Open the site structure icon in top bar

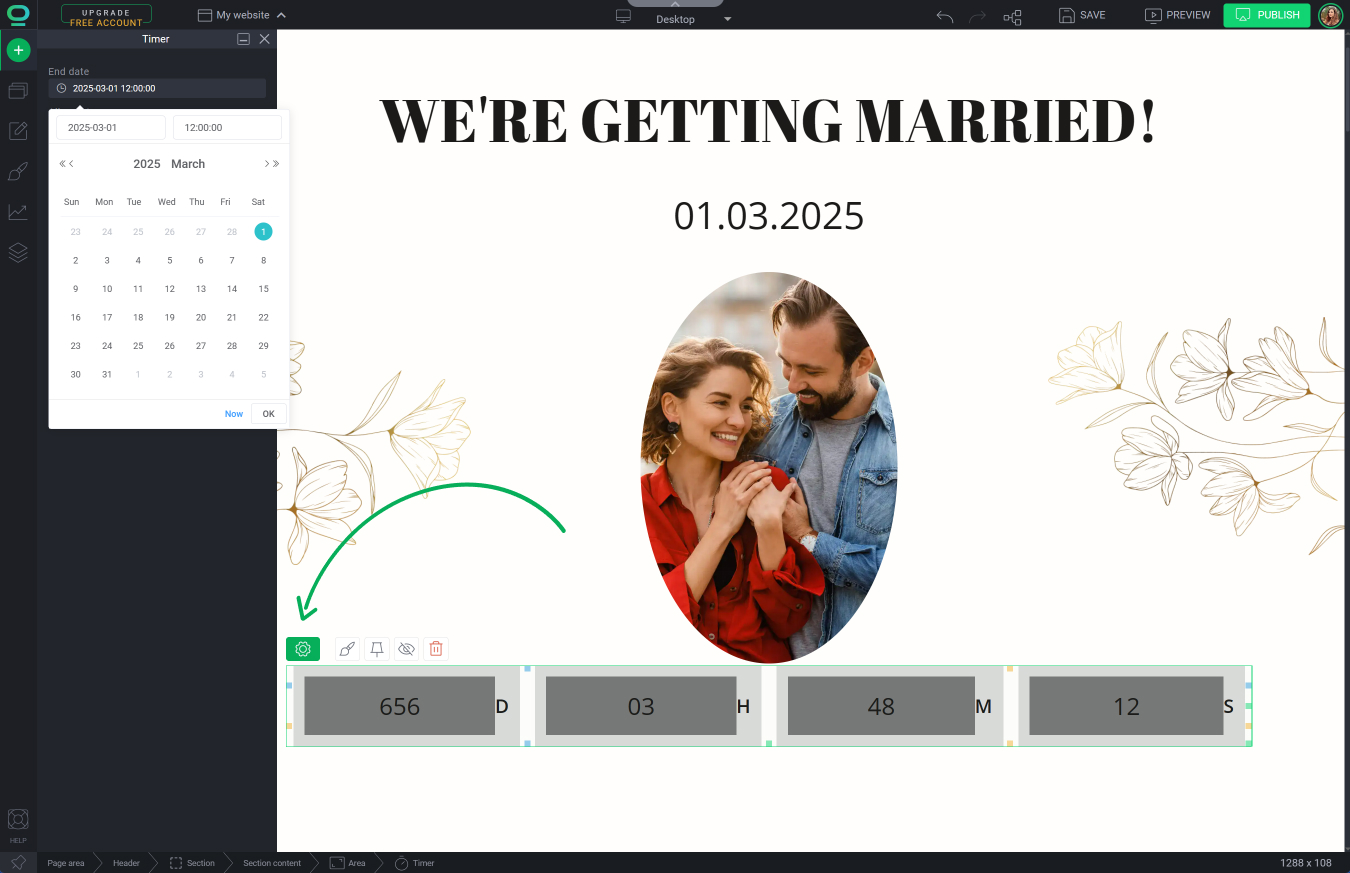click(x=1012, y=16)
